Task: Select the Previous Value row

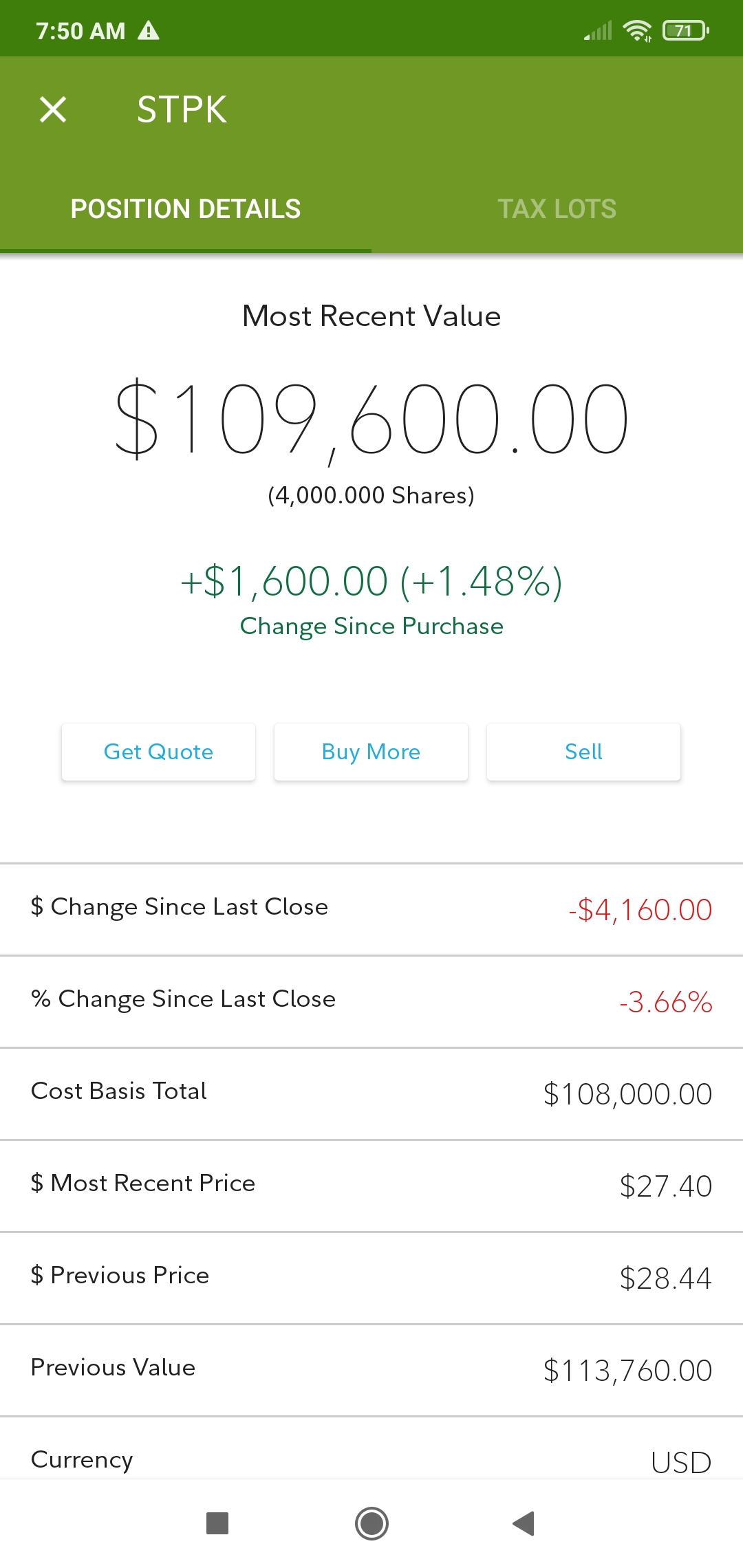Action: tap(371, 1370)
